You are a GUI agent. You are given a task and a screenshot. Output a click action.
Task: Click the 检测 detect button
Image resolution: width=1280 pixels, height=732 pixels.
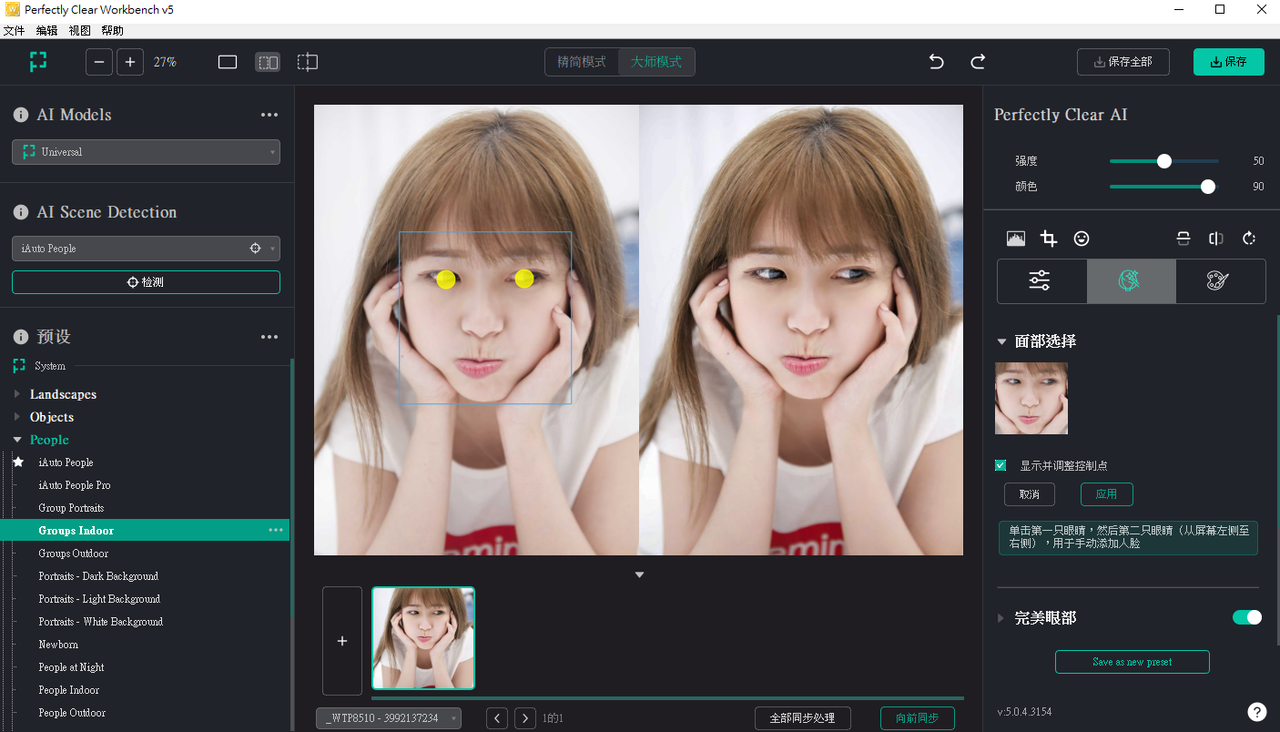(146, 282)
